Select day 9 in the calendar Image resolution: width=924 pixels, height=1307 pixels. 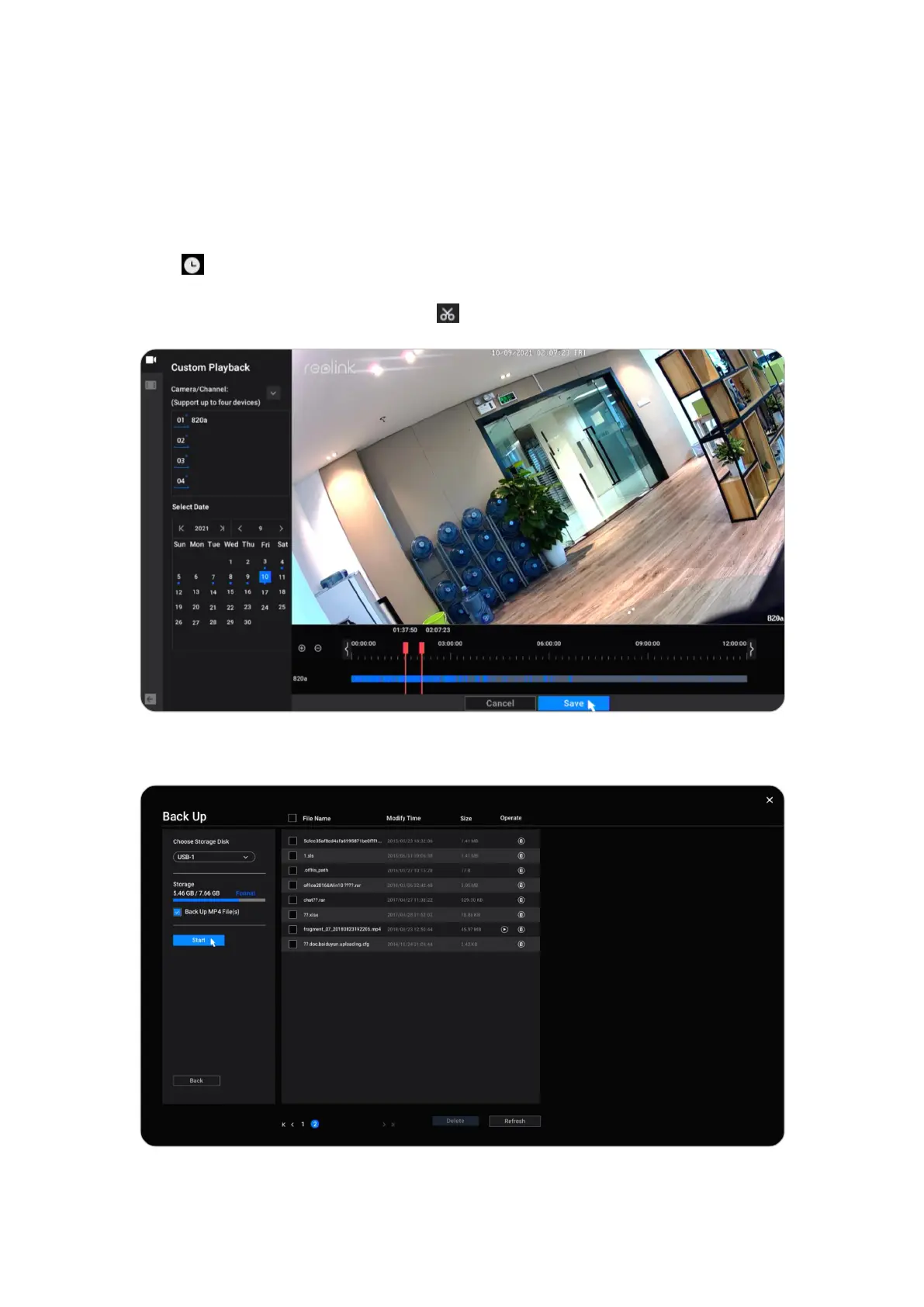tap(247, 577)
